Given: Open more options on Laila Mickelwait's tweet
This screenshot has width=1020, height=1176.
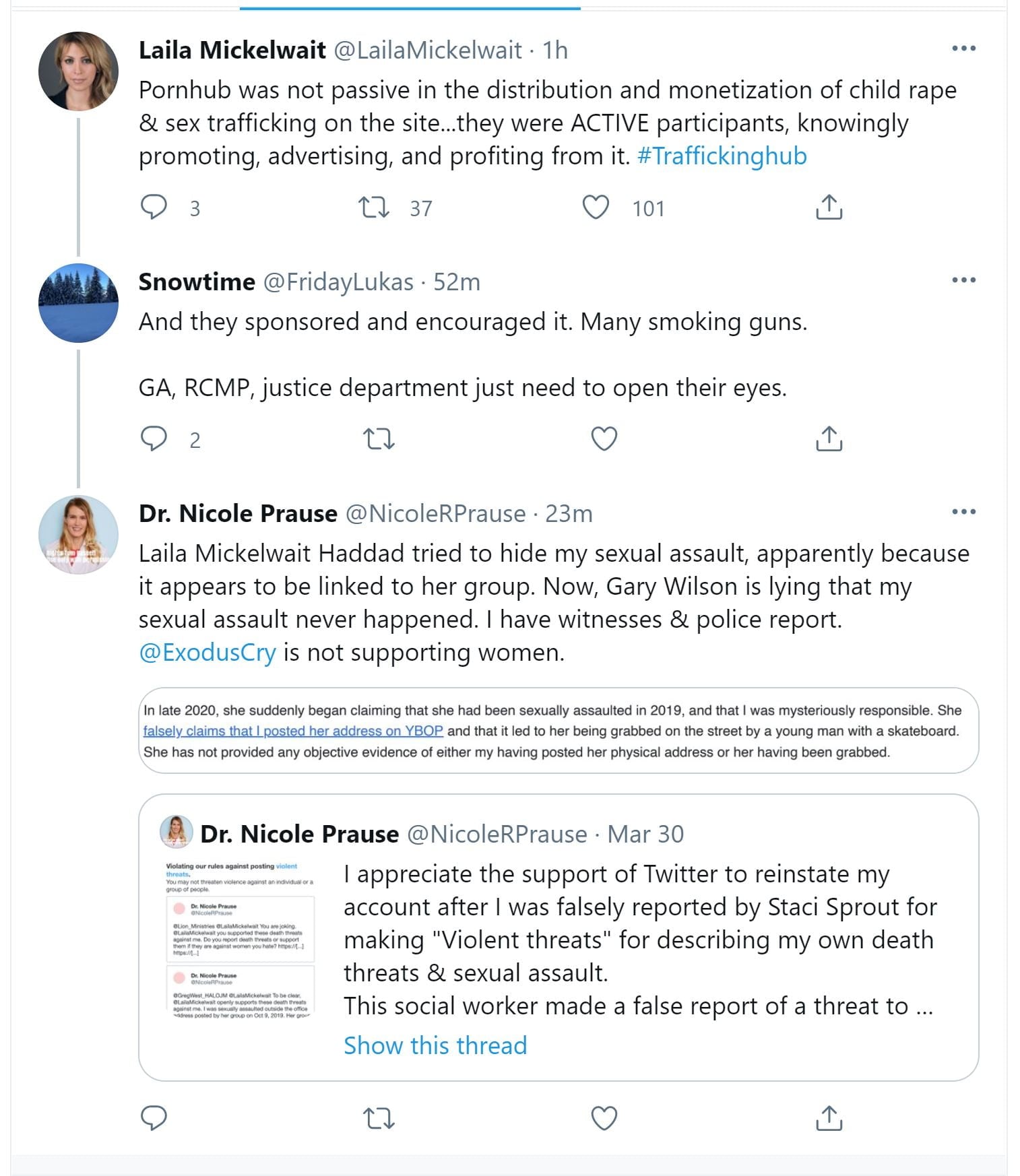Looking at the screenshot, I should pos(963,48).
